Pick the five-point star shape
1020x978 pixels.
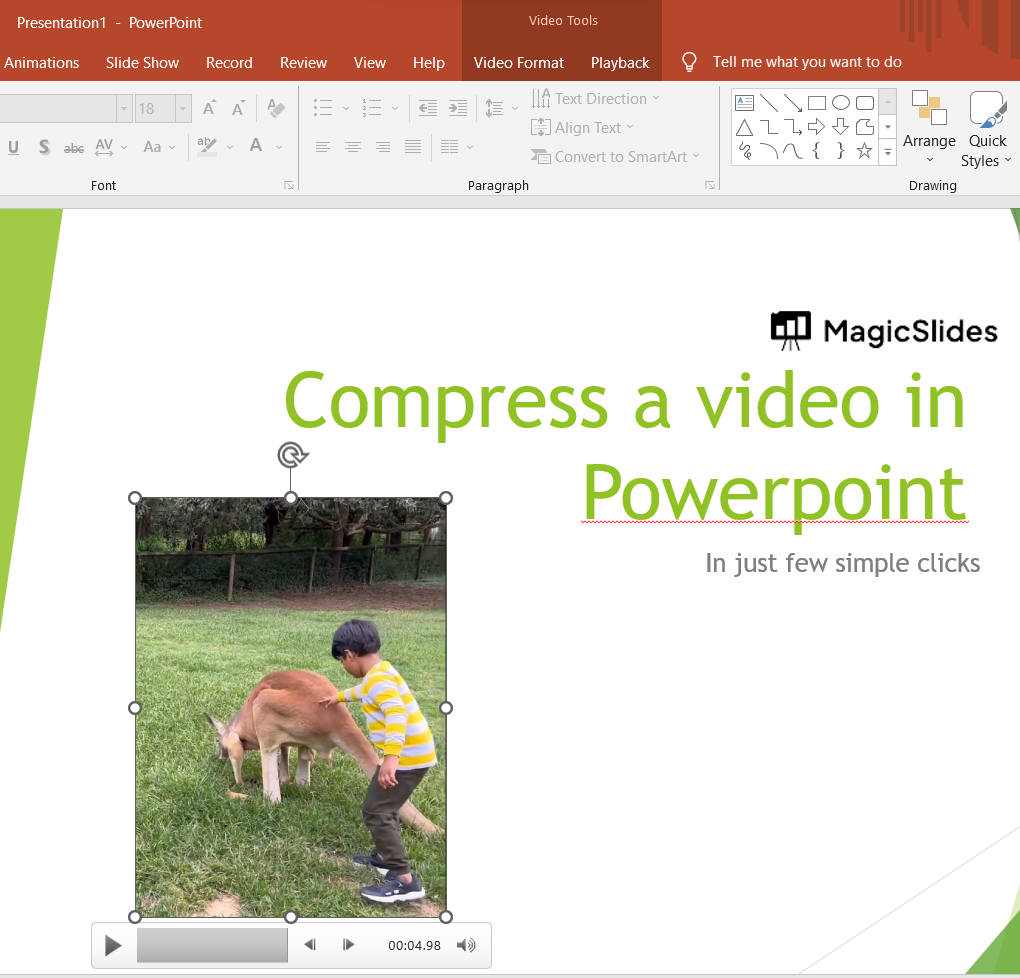865,151
